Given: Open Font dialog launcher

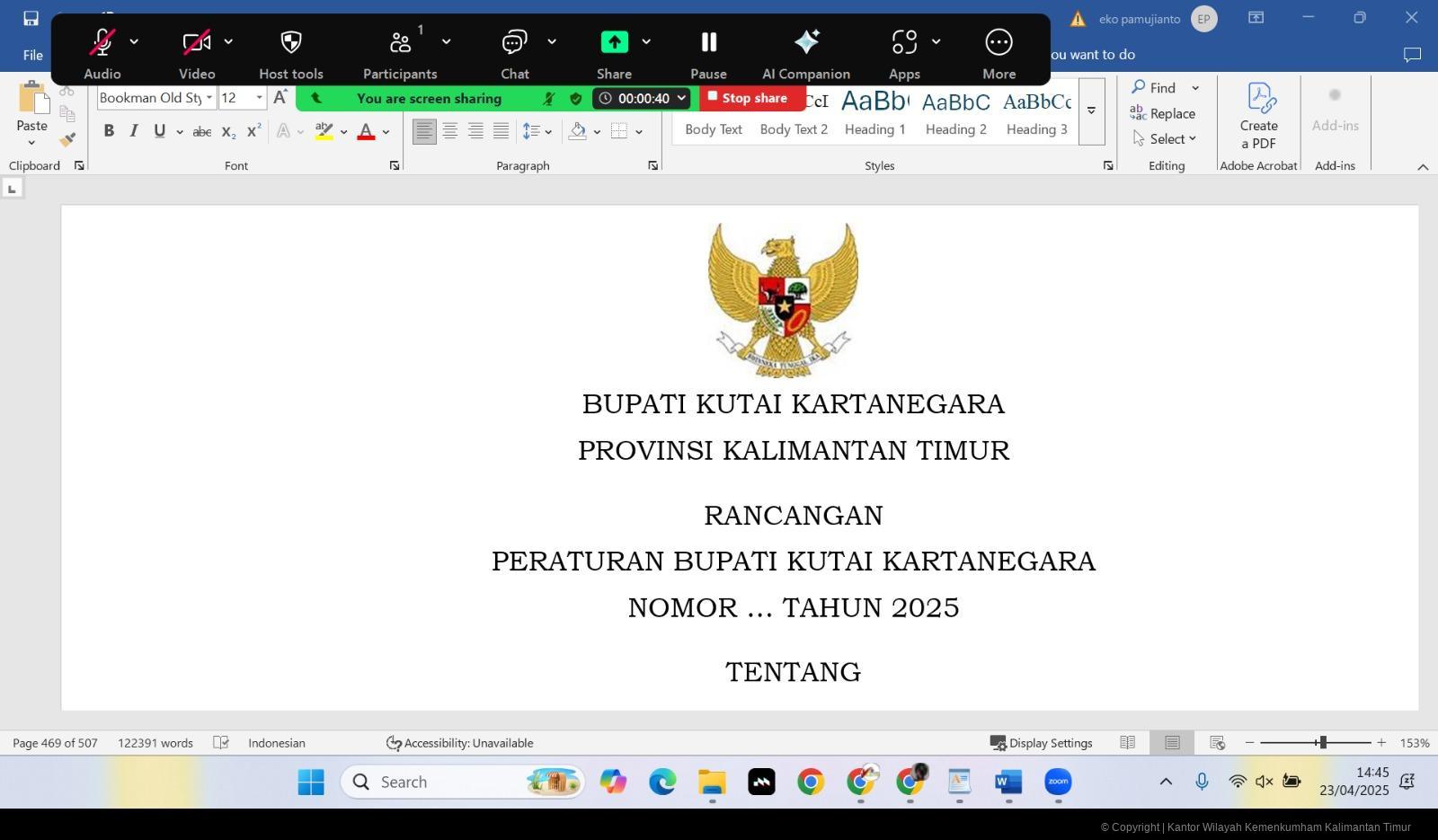Looking at the screenshot, I should click(395, 165).
